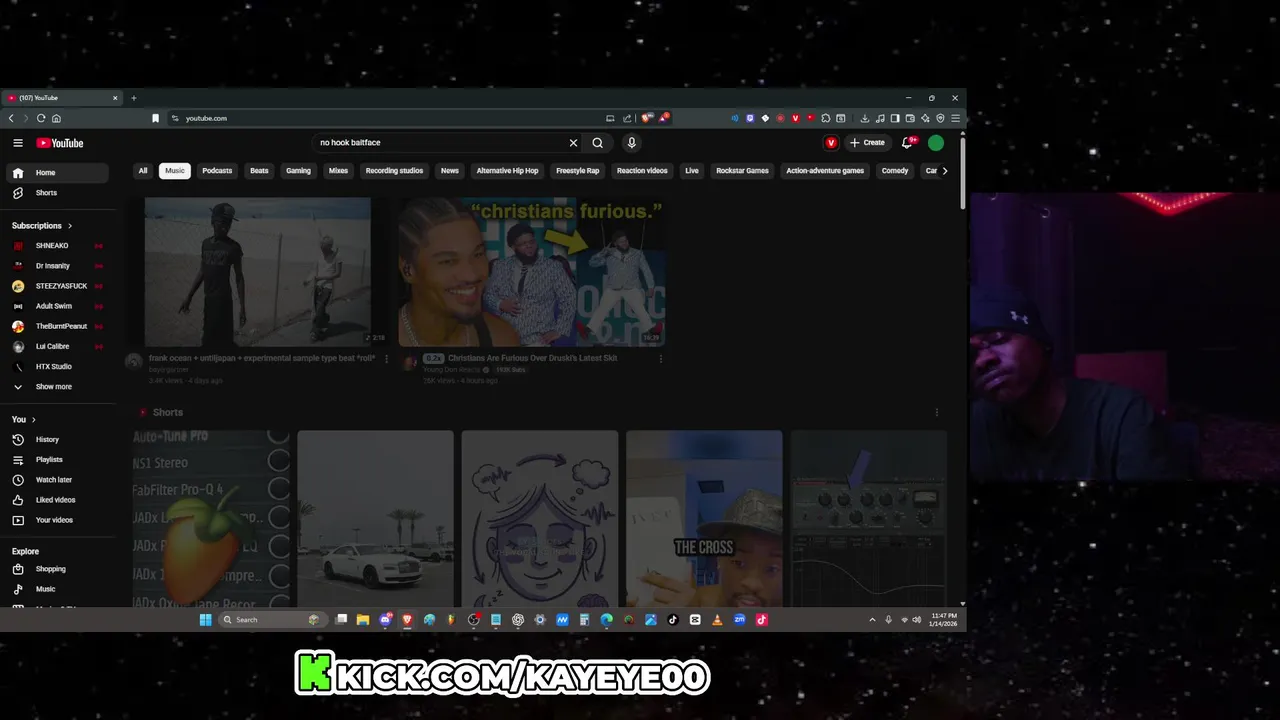Open Shopping under Explore
Viewport: 1280px width, 720px height.
coord(55,569)
